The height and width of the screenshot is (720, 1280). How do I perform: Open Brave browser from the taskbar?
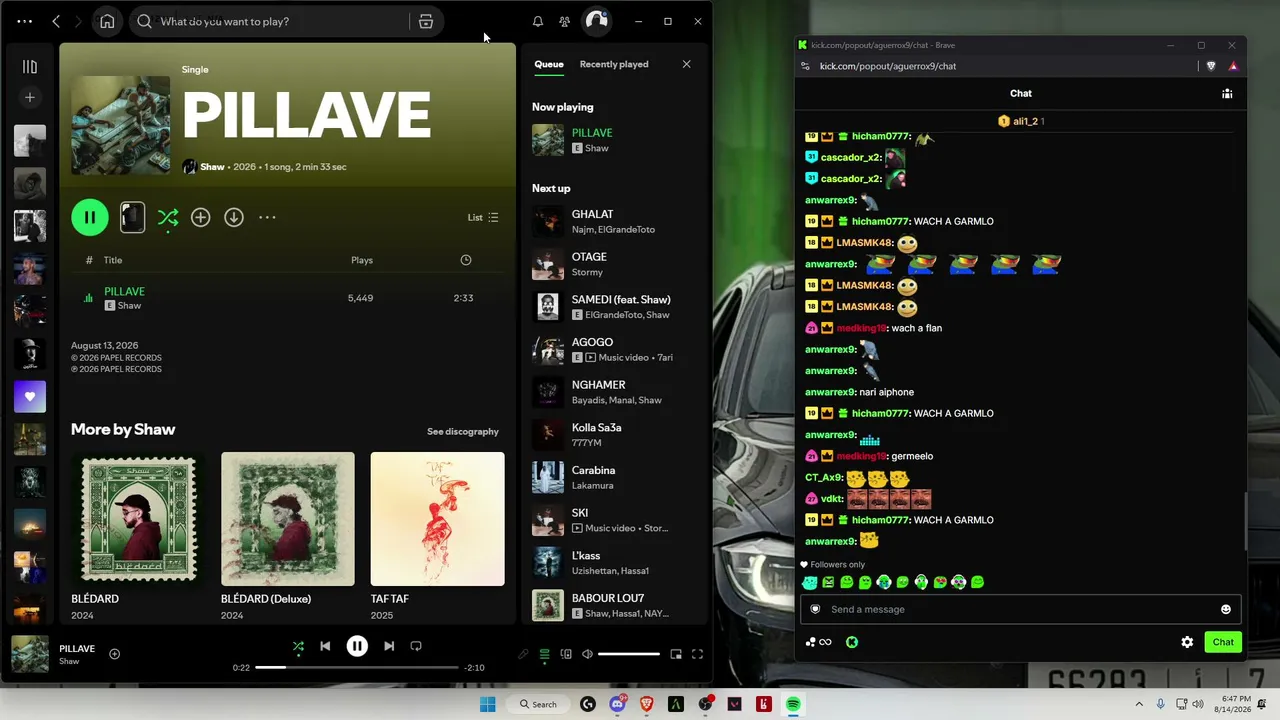point(646,704)
